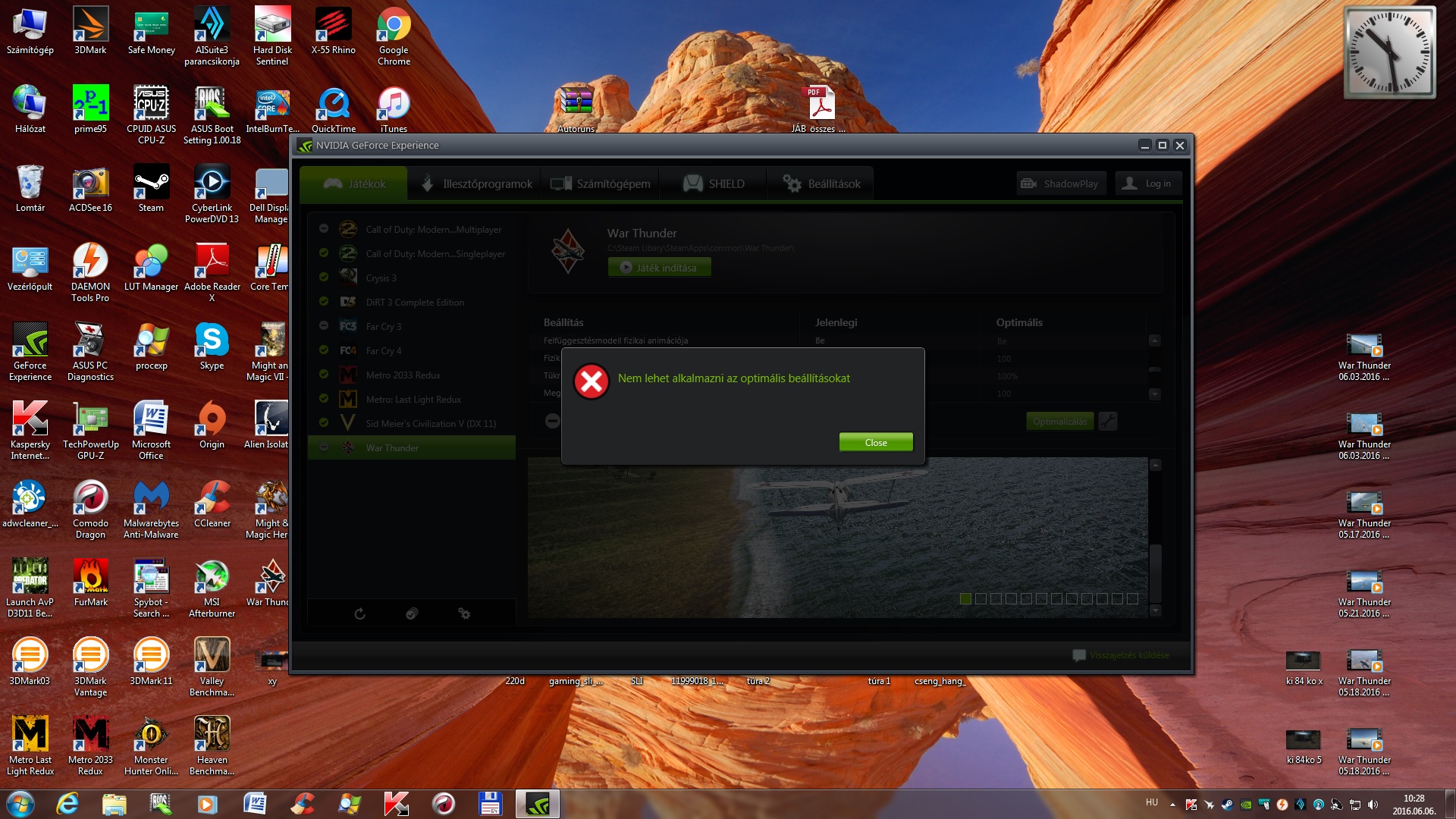
Task: Click the first screenshot indicator square
Action: (965, 598)
